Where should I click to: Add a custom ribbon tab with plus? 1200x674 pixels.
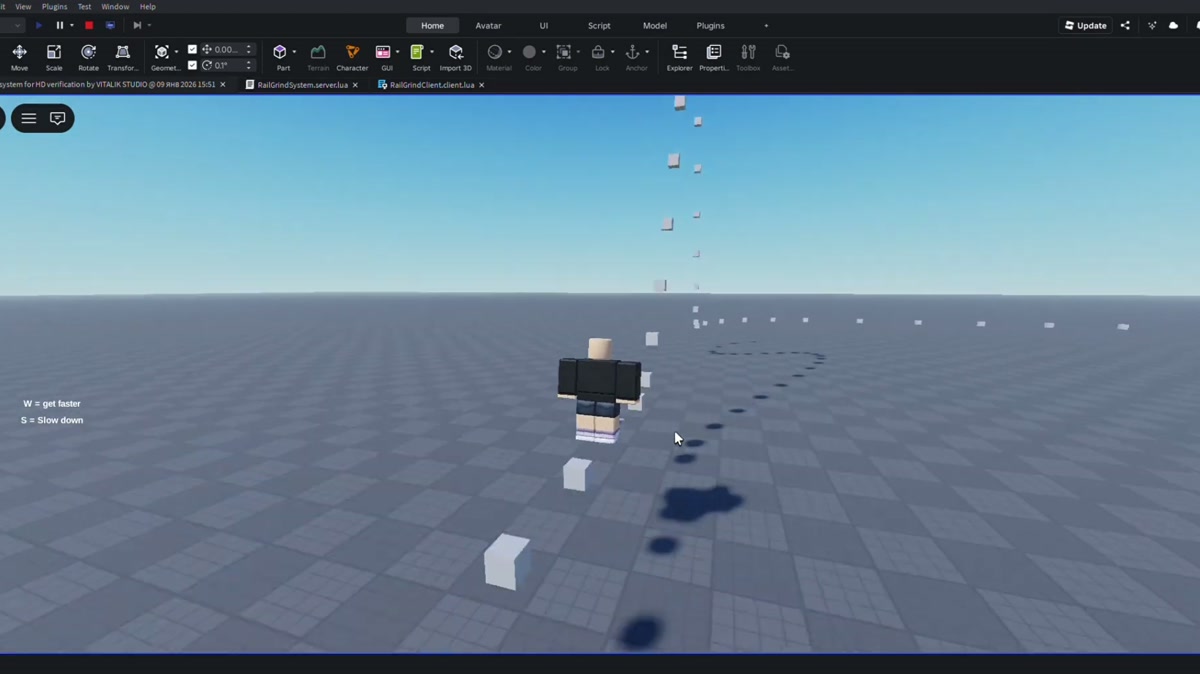tap(767, 26)
